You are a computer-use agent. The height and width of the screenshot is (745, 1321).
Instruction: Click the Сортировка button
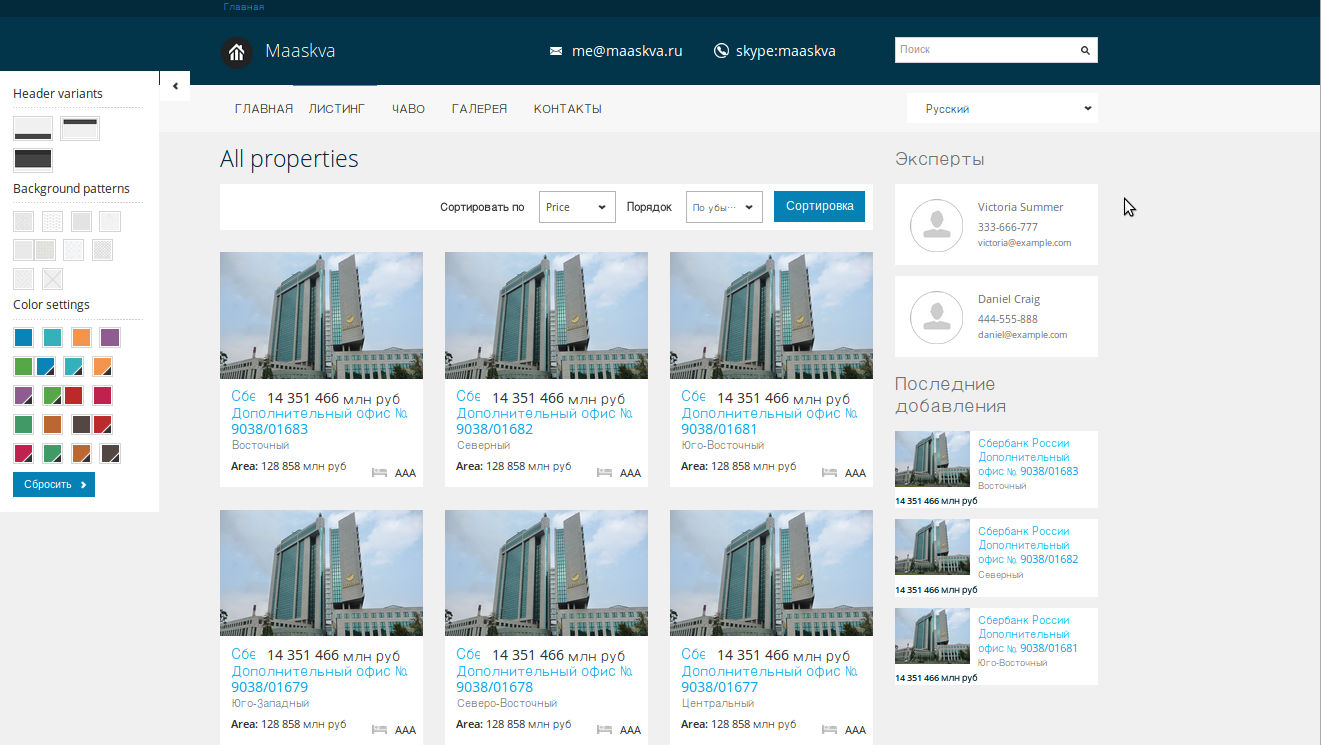pyautogui.click(x=819, y=207)
